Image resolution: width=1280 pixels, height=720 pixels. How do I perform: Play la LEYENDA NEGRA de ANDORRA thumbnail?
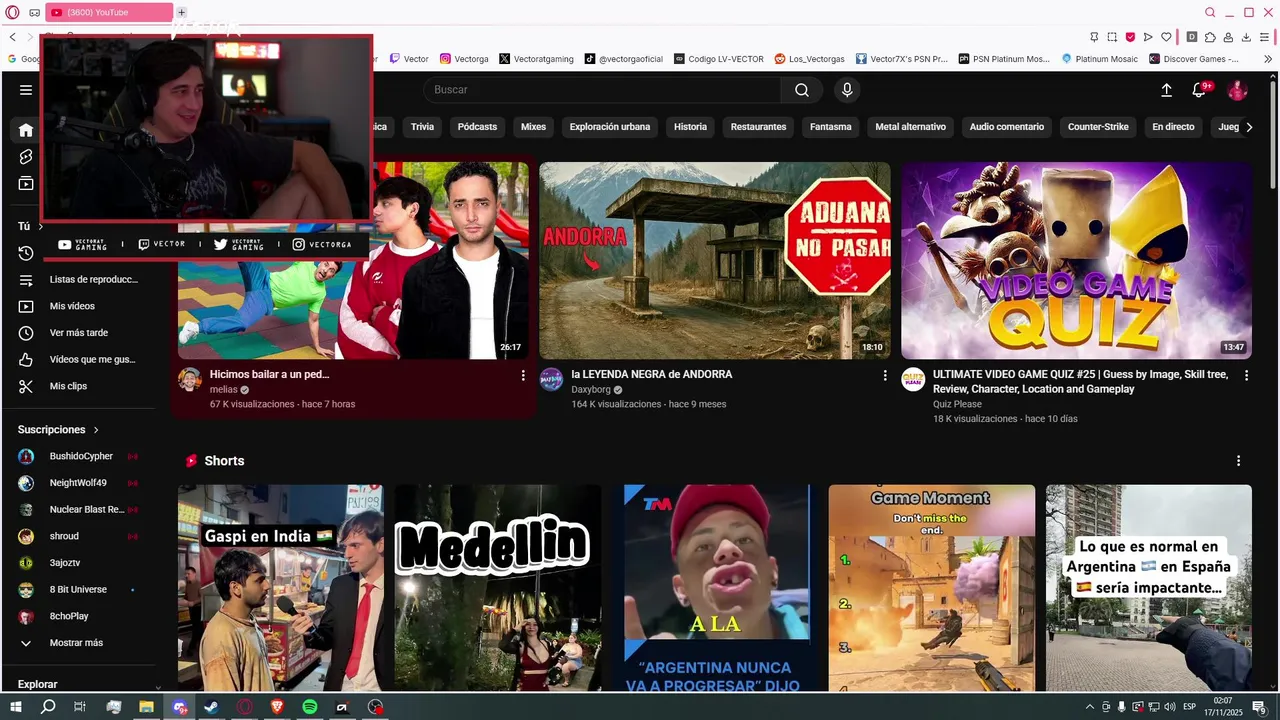[715, 260]
